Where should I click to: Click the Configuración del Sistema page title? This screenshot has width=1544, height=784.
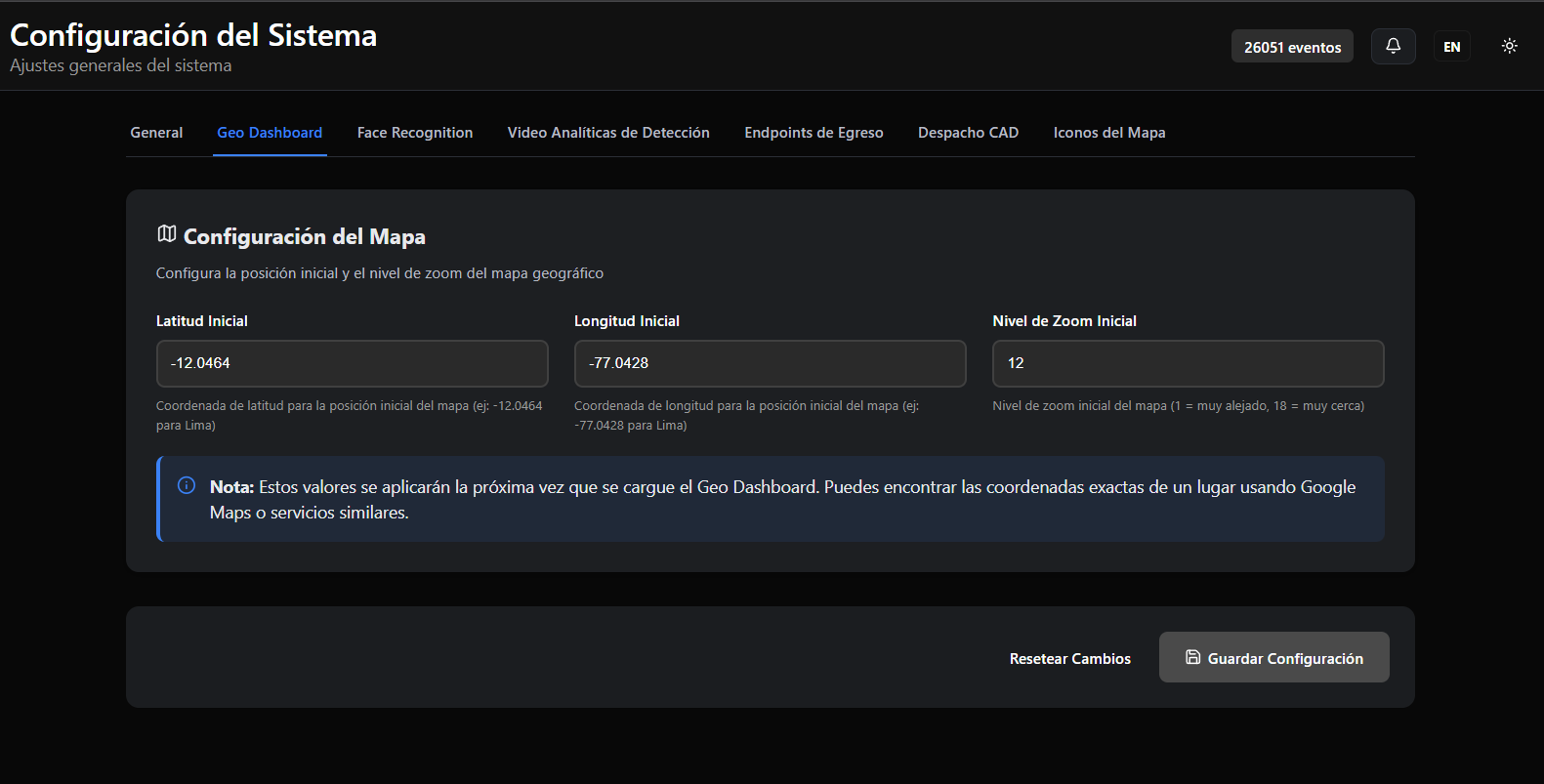point(193,35)
